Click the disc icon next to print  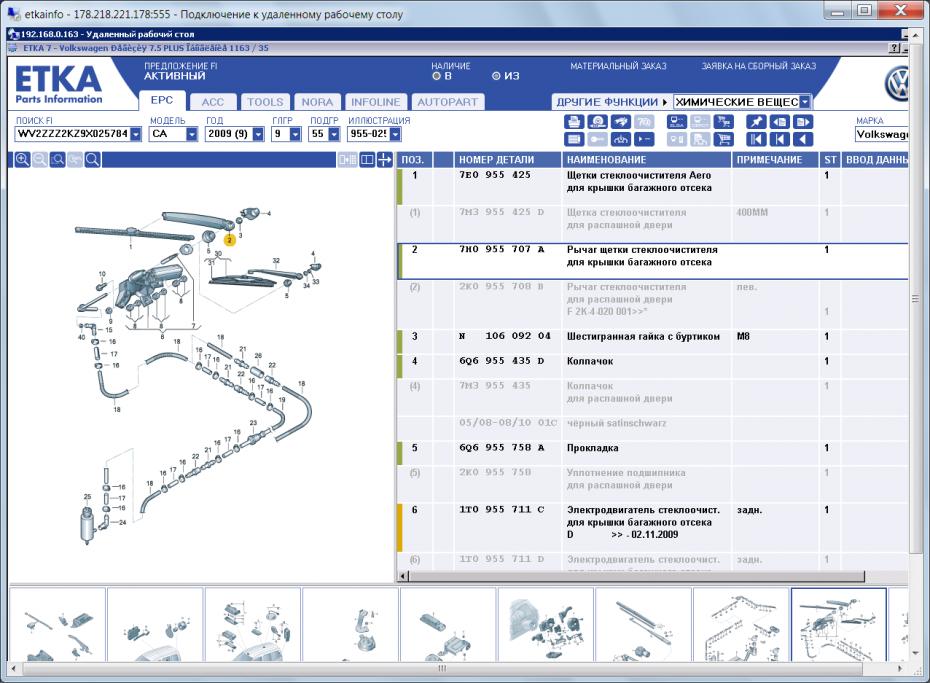pos(597,122)
